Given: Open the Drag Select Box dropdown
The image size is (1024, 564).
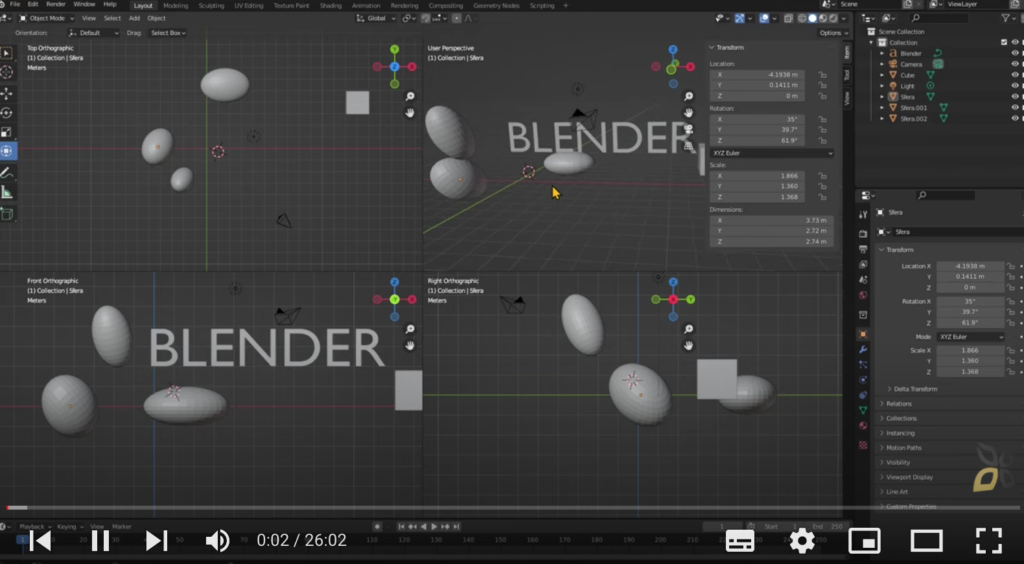Looking at the screenshot, I should click(168, 33).
